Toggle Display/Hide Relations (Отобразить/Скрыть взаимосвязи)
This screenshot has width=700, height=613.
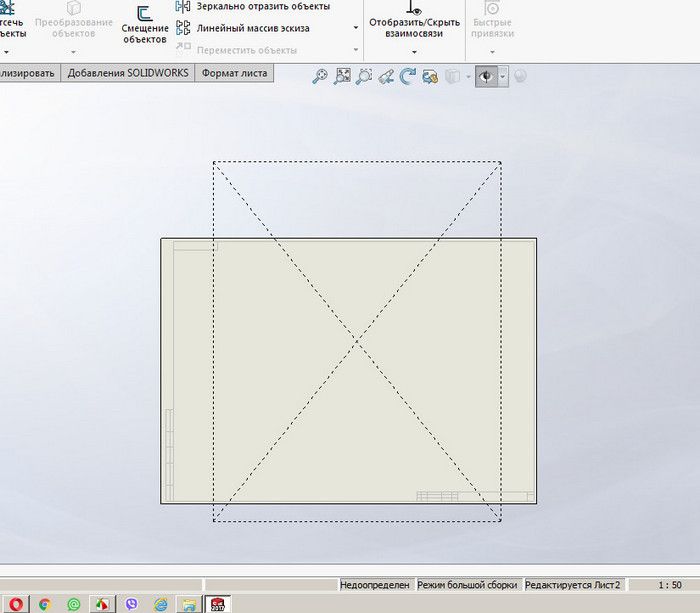[x=414, y=22]
